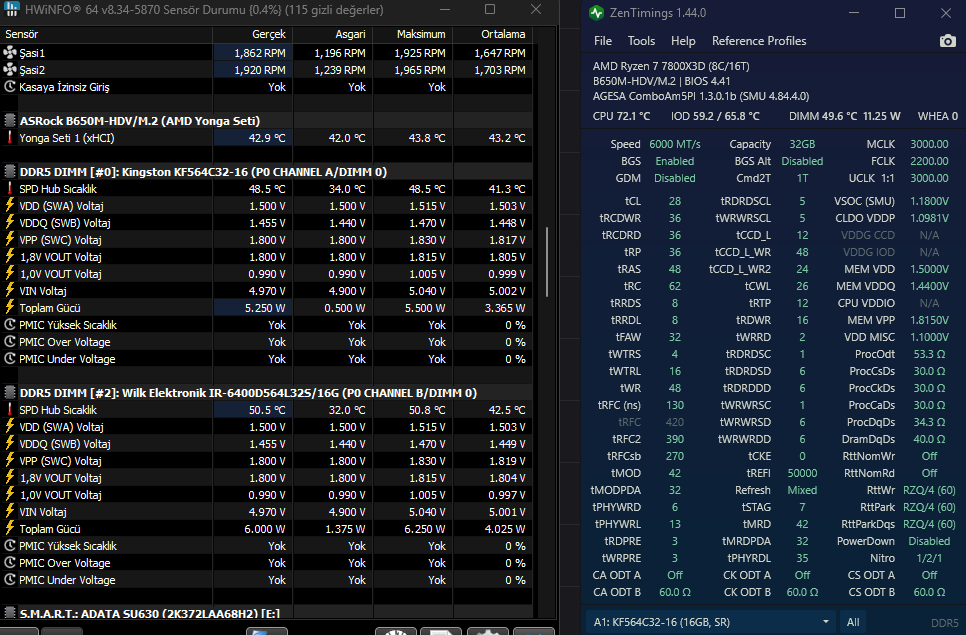Open the Help menu in ZenTimings
The image size is (966, 635).
point(683,41)
